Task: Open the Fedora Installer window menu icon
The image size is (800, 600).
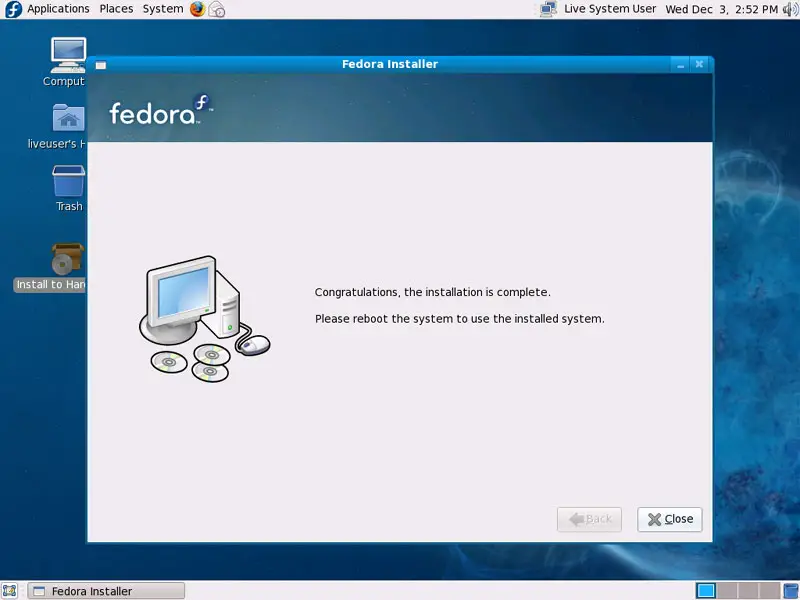Action: (x=101, y=65)
